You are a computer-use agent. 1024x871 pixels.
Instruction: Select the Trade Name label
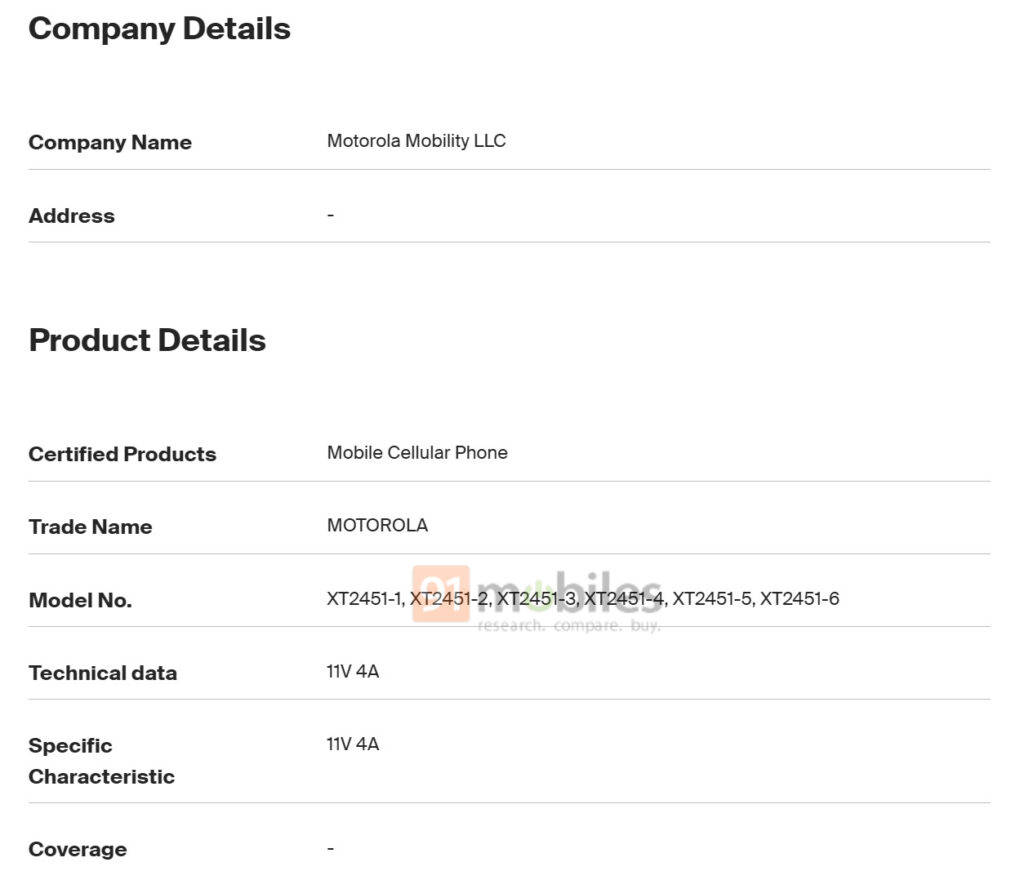point(90,527)
